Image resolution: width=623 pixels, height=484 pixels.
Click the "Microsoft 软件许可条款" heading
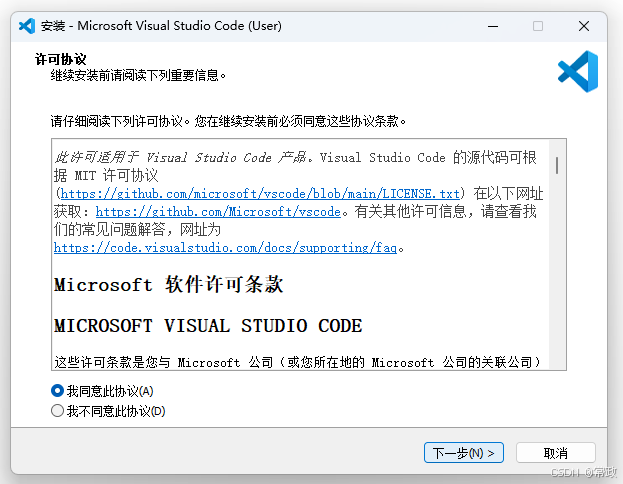click(169, 285)
